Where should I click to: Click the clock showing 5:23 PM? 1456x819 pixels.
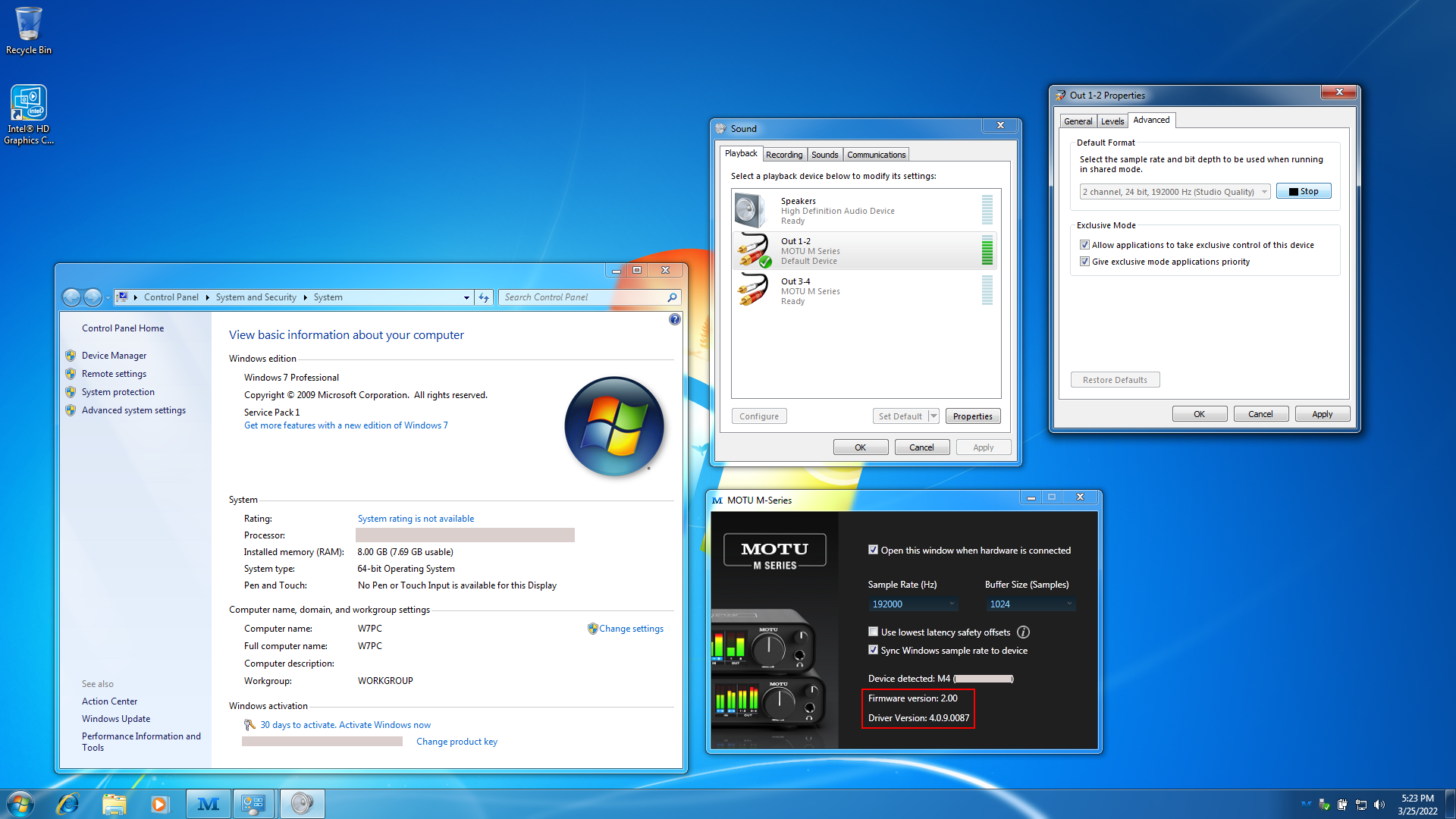pos(1417,805)
